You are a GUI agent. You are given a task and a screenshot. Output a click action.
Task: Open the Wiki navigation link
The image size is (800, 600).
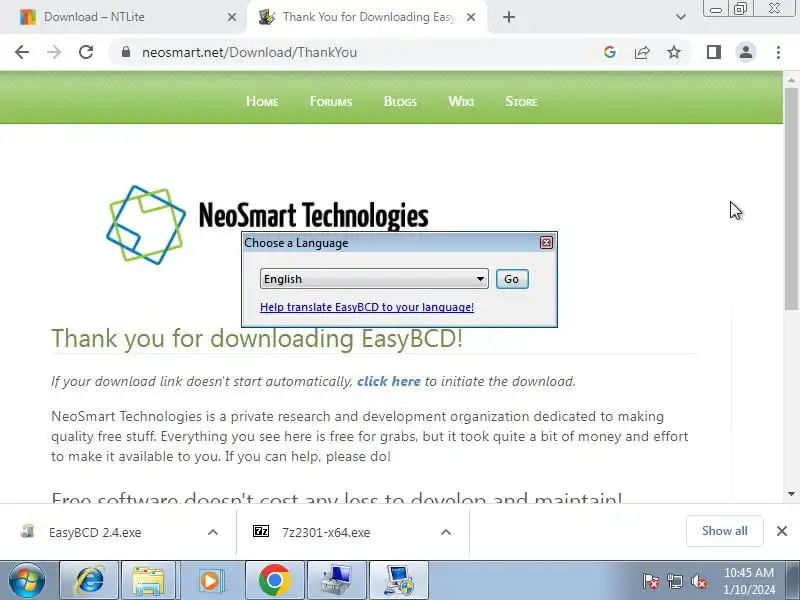point(461,102)
